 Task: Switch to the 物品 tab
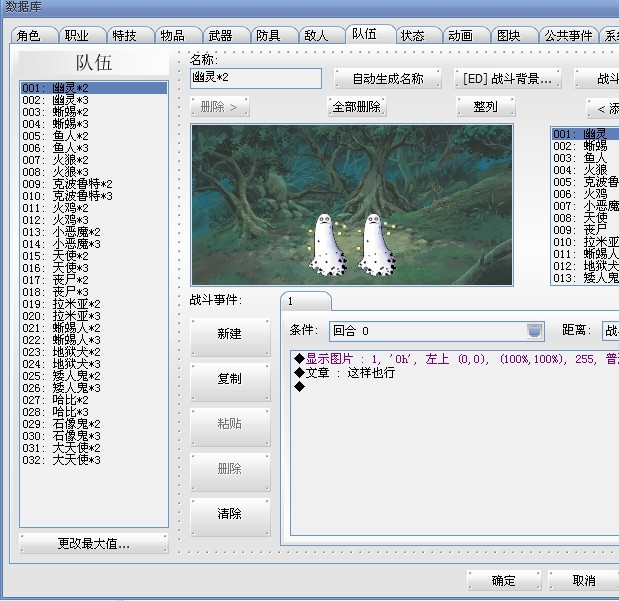178,36
